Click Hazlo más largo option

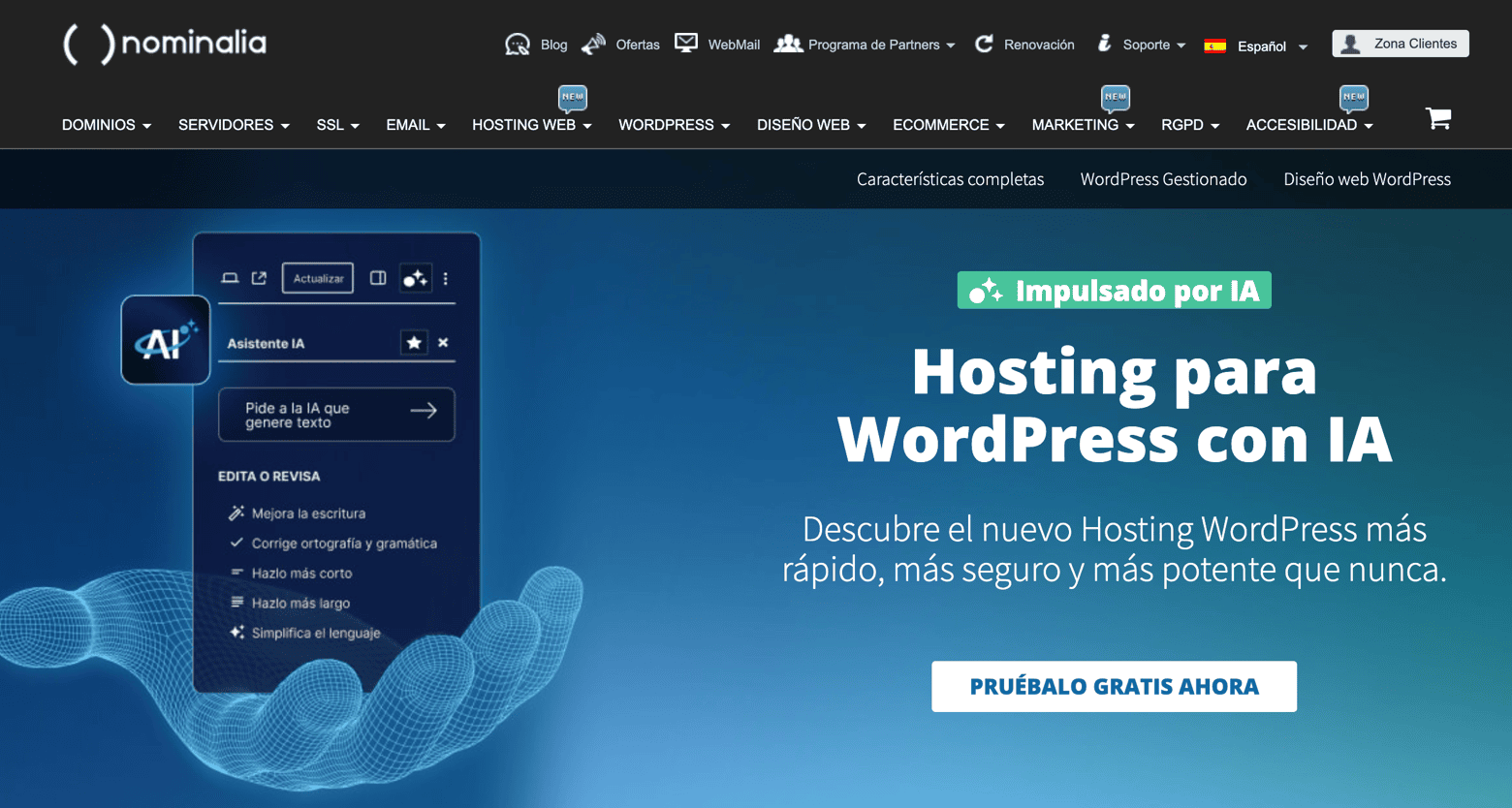tap(300, 604)
